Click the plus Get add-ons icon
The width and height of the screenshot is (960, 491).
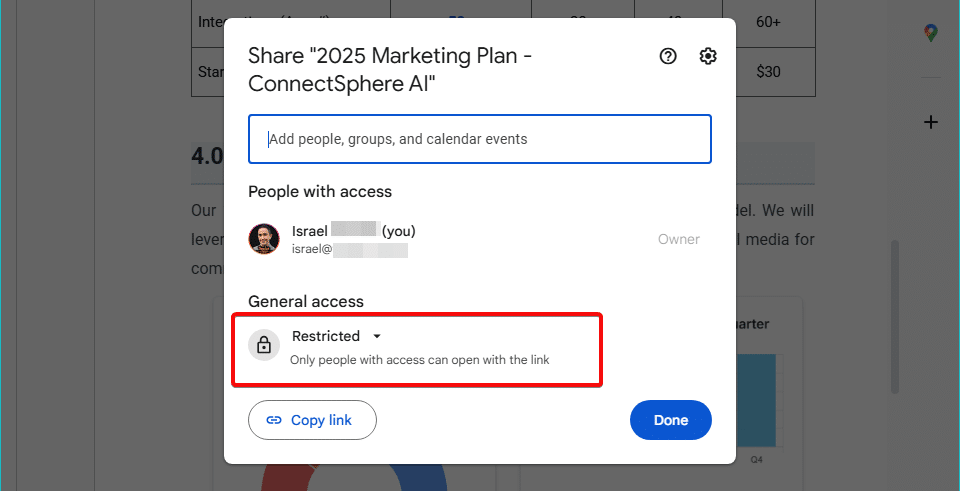coord(931,122)
